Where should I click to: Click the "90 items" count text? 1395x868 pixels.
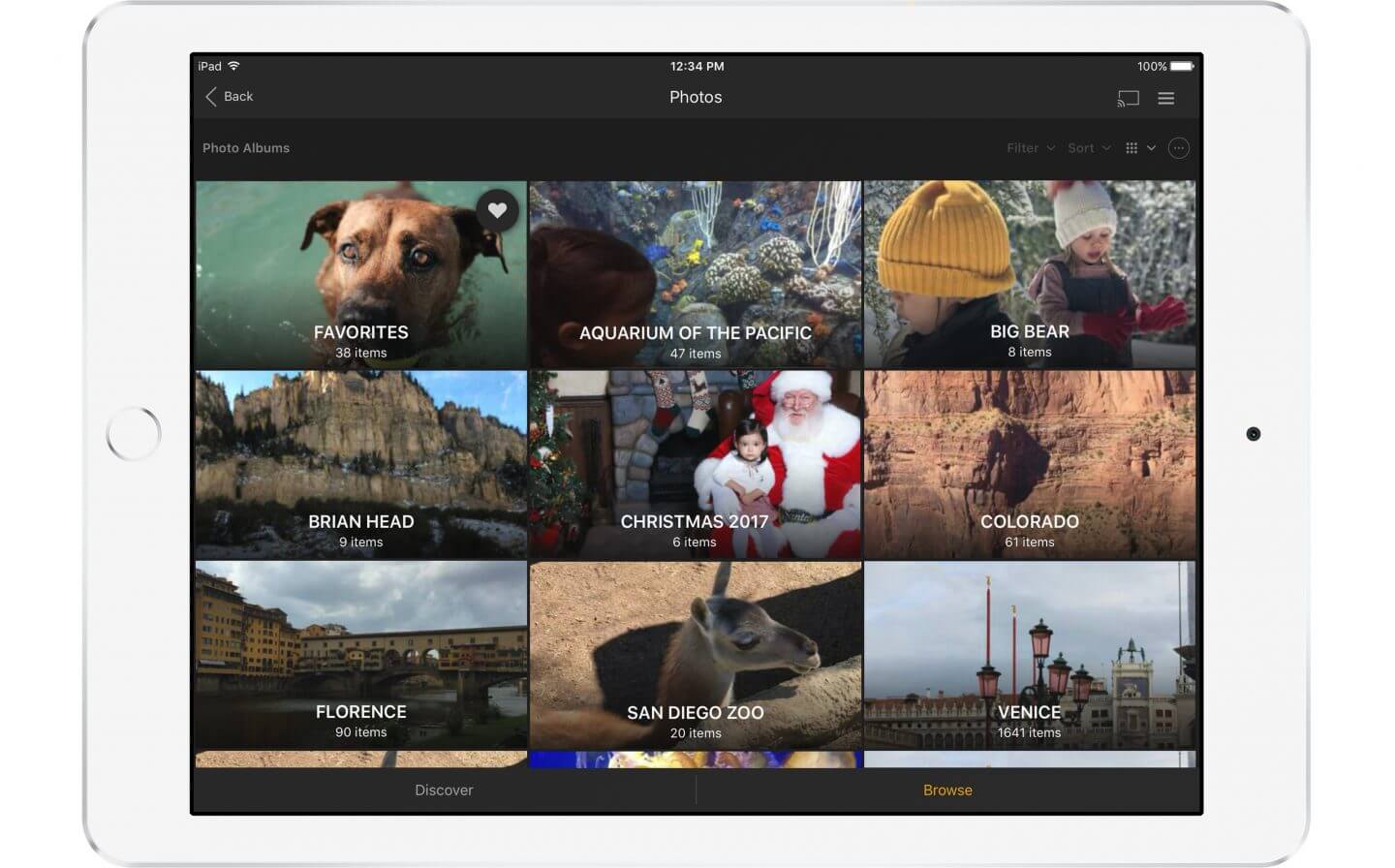[361, 732]
